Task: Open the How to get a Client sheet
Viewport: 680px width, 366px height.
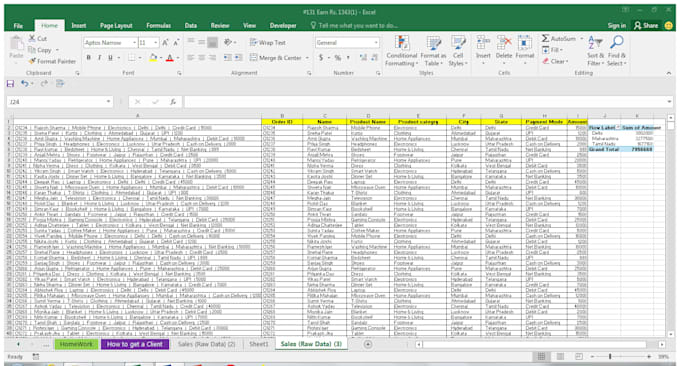Action: (x=134, y=344)
